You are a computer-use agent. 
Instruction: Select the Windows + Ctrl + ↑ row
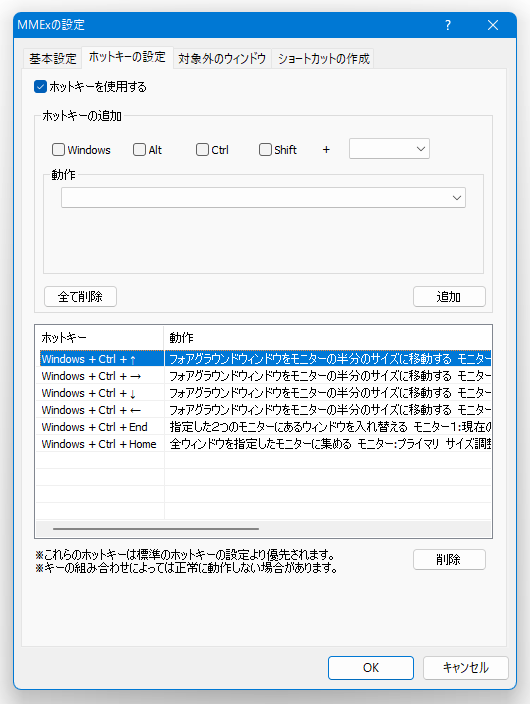coord(265,359)
